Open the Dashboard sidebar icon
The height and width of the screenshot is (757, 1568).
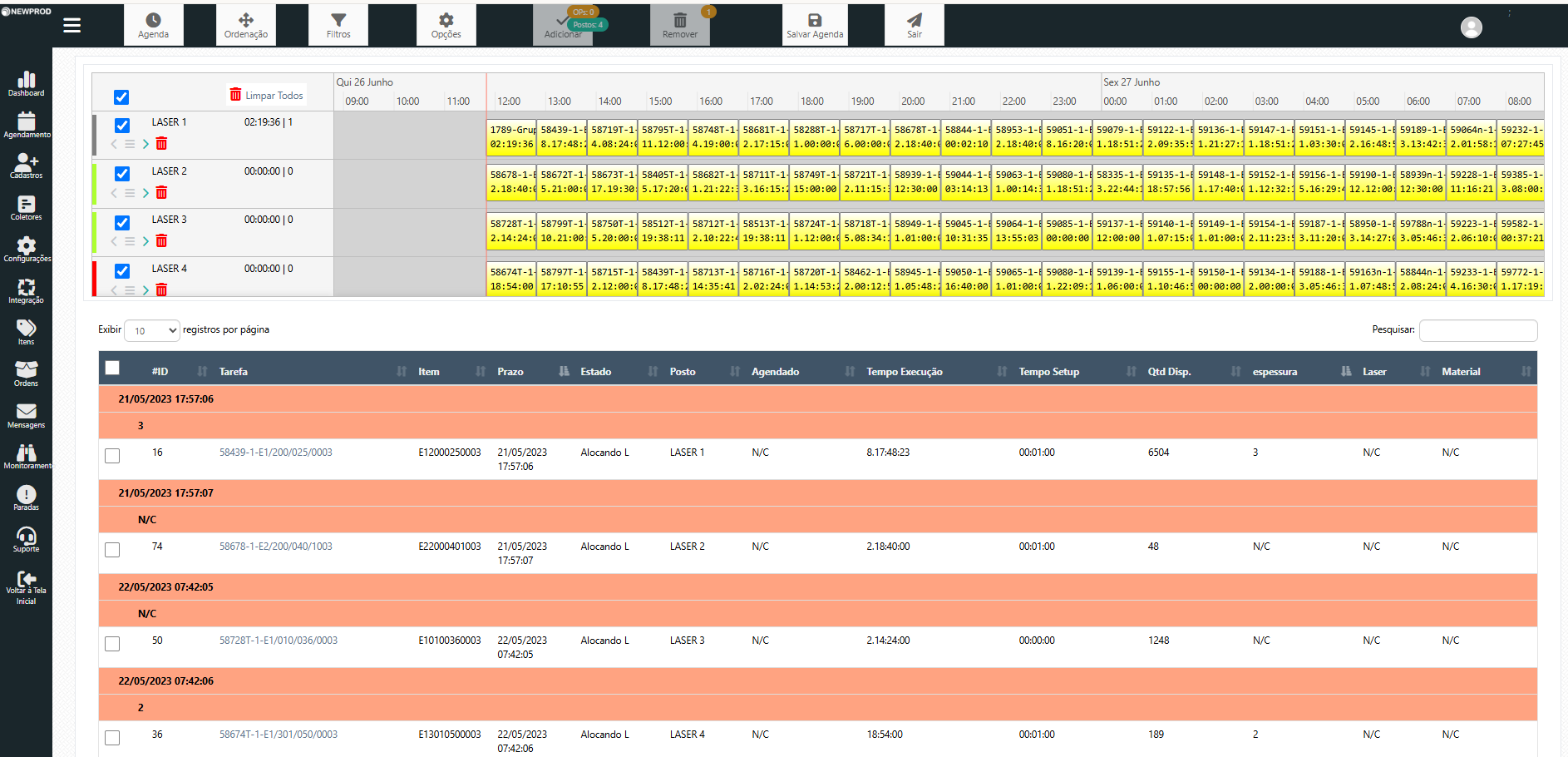pos(26,83)
